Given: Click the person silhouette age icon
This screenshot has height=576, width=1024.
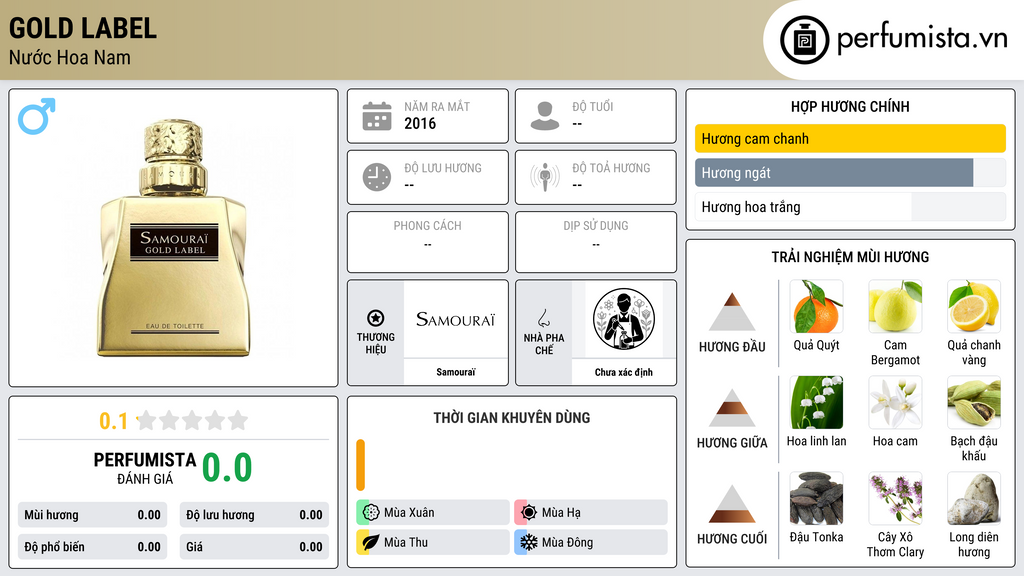Looking at the screenshot, I should 545,116.
